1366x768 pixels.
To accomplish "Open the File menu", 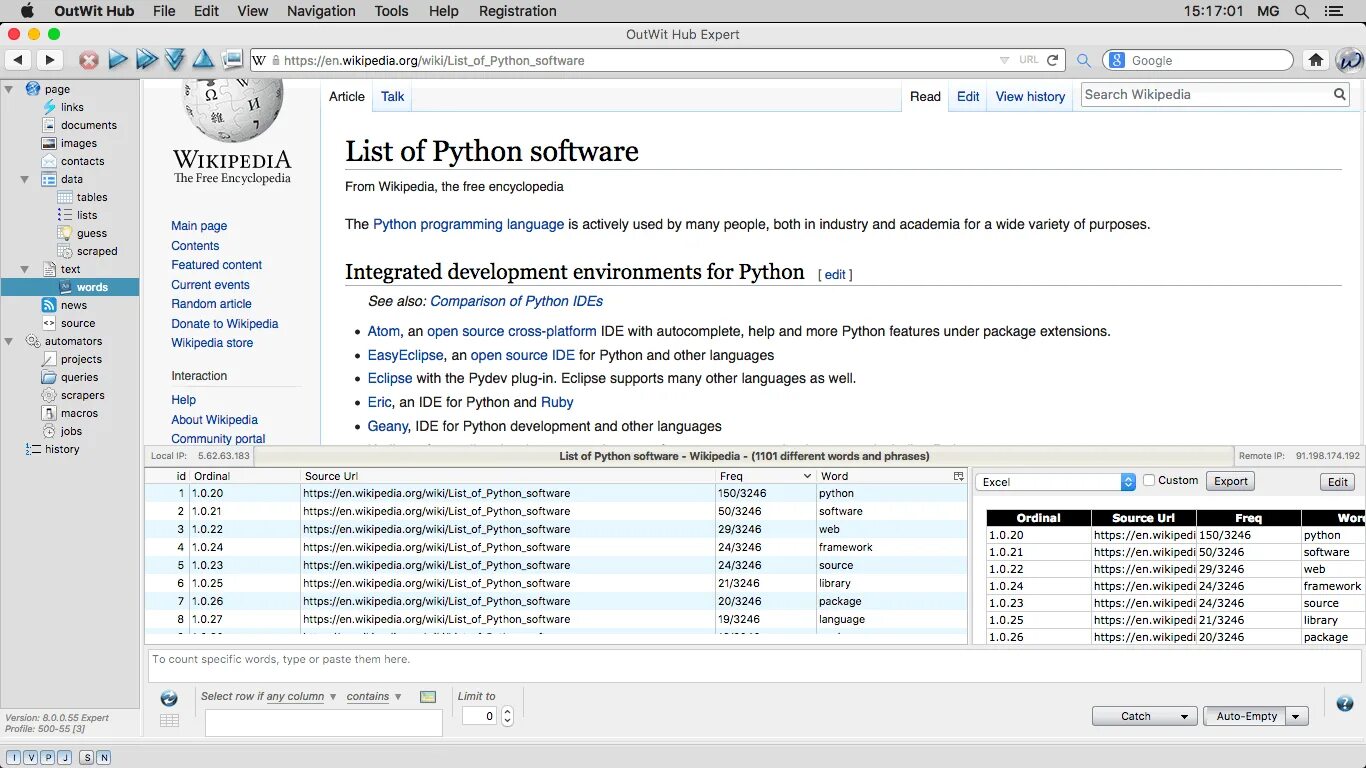I will tap(164, 11).
